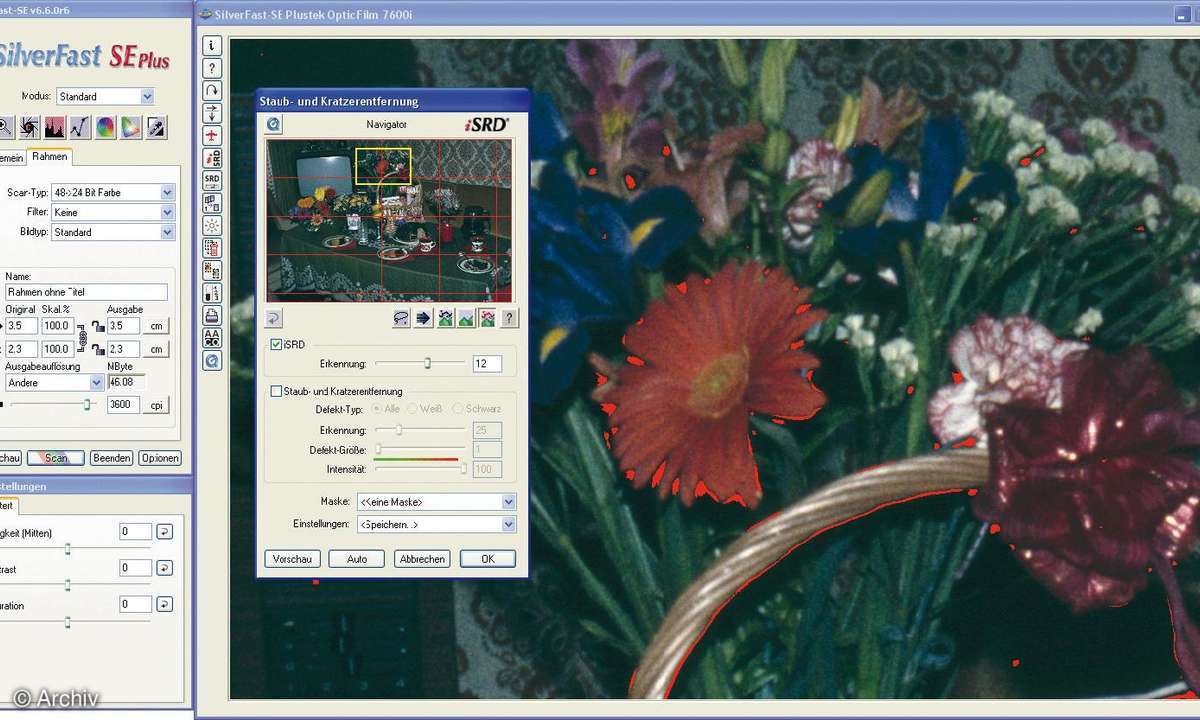Click the cm unit button for width
The height and width of the screenshot is (720, 1200).
[x=156, y=326]
